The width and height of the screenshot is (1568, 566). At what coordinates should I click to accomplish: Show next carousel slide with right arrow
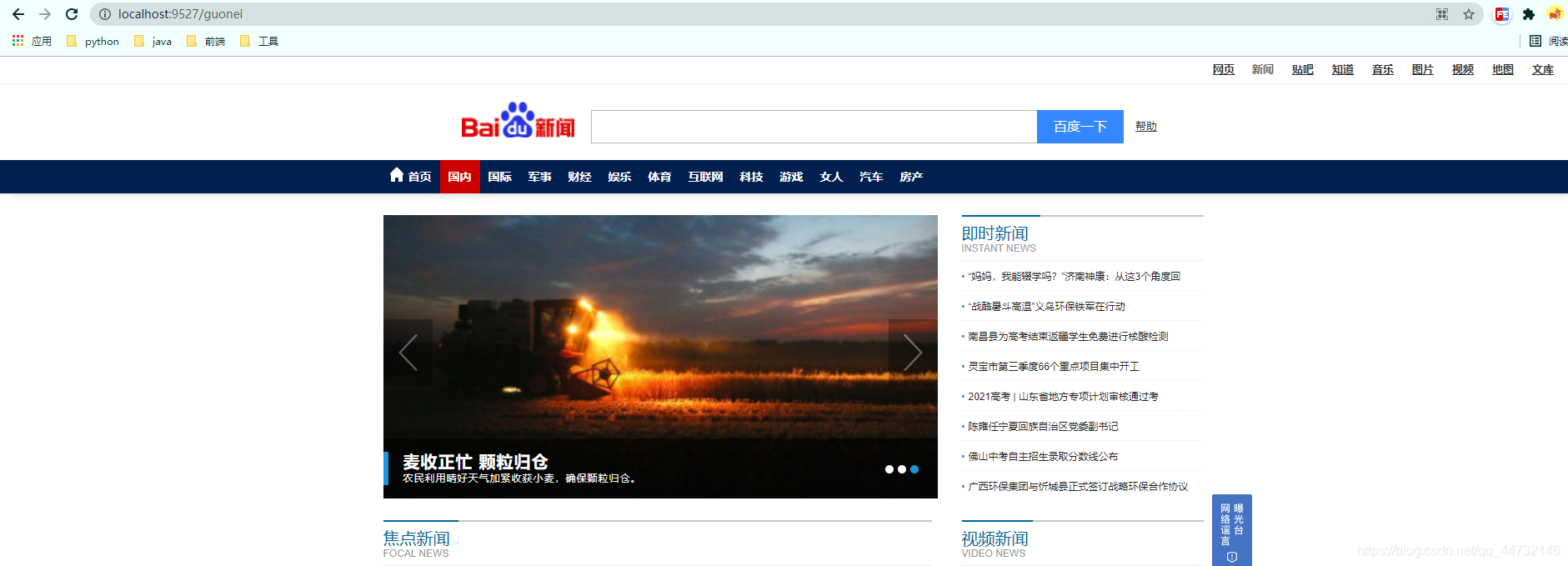click(913, 353)
